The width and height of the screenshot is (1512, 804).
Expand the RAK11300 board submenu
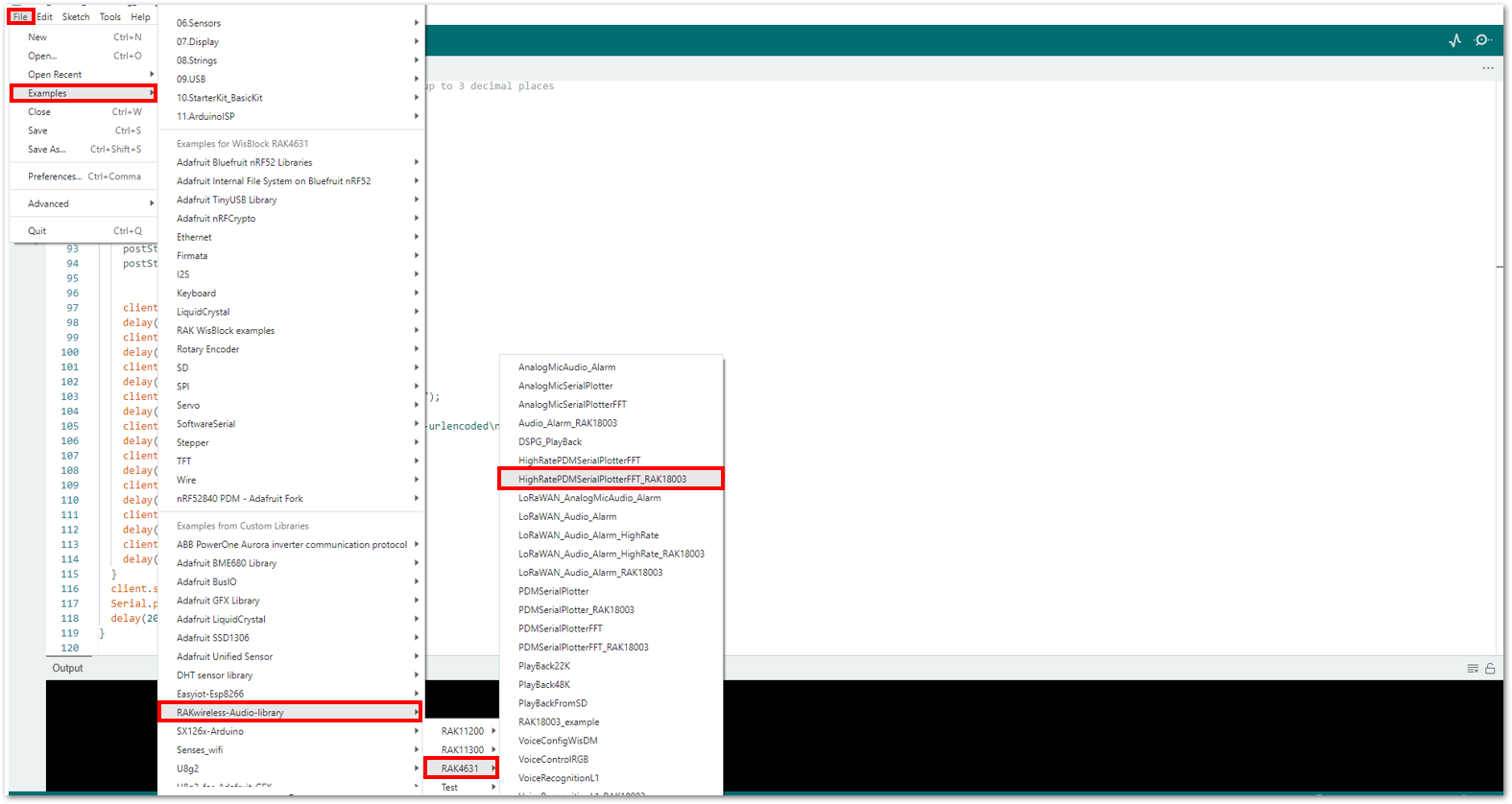[463, 750]
